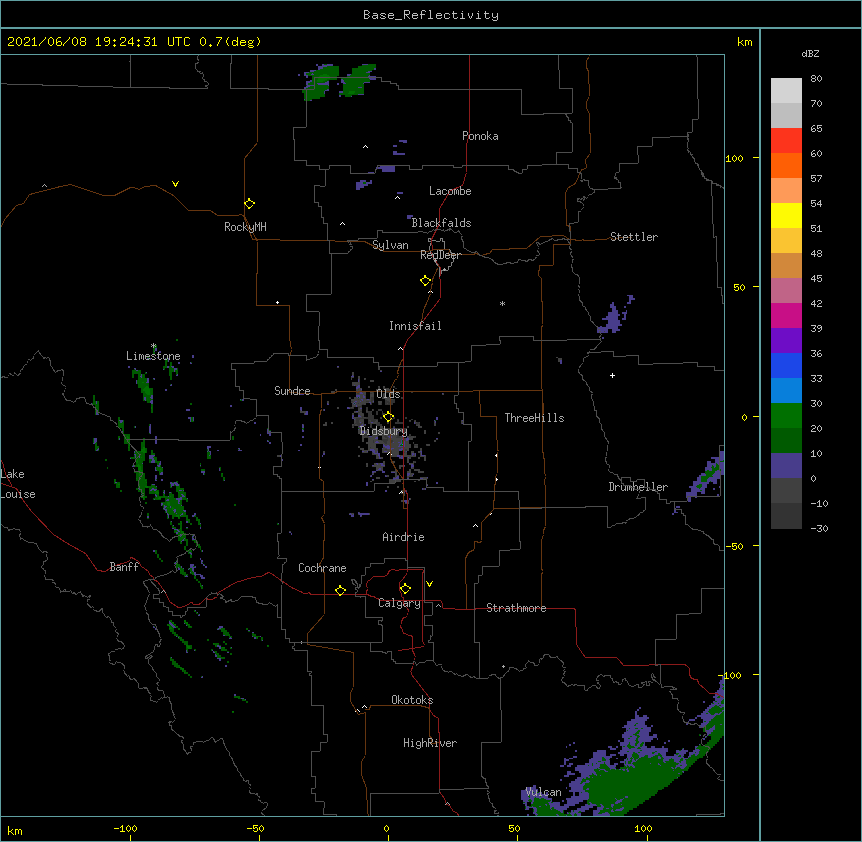The height and width of the screenshot is (842, 862).
Task: Click the RedDeer city label
Action: 440,255
